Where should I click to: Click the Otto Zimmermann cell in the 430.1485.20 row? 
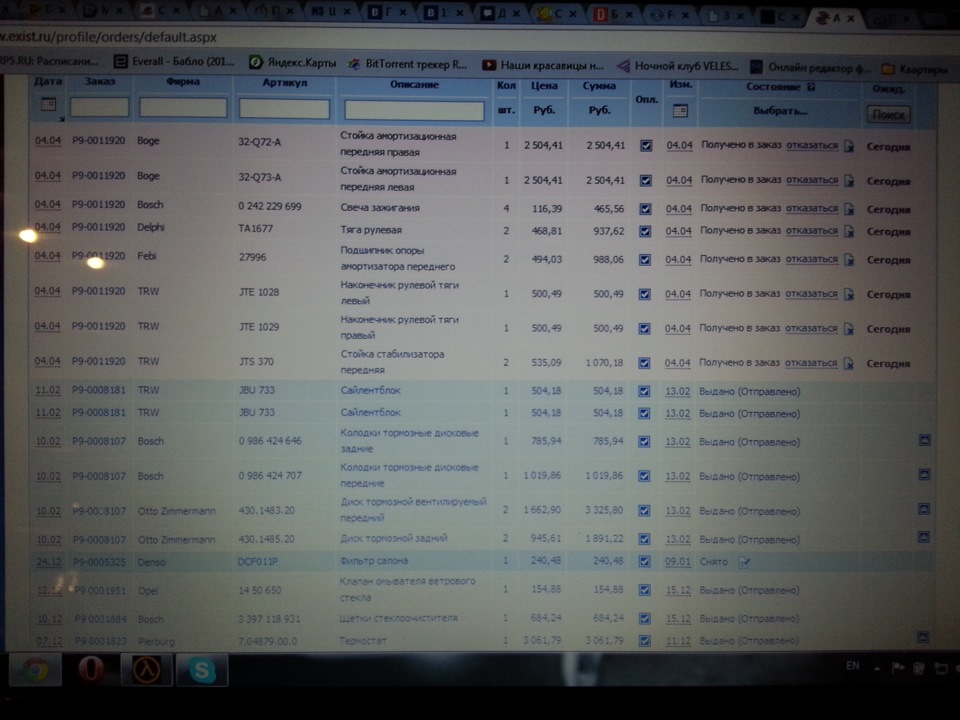[x=176, y=539]
